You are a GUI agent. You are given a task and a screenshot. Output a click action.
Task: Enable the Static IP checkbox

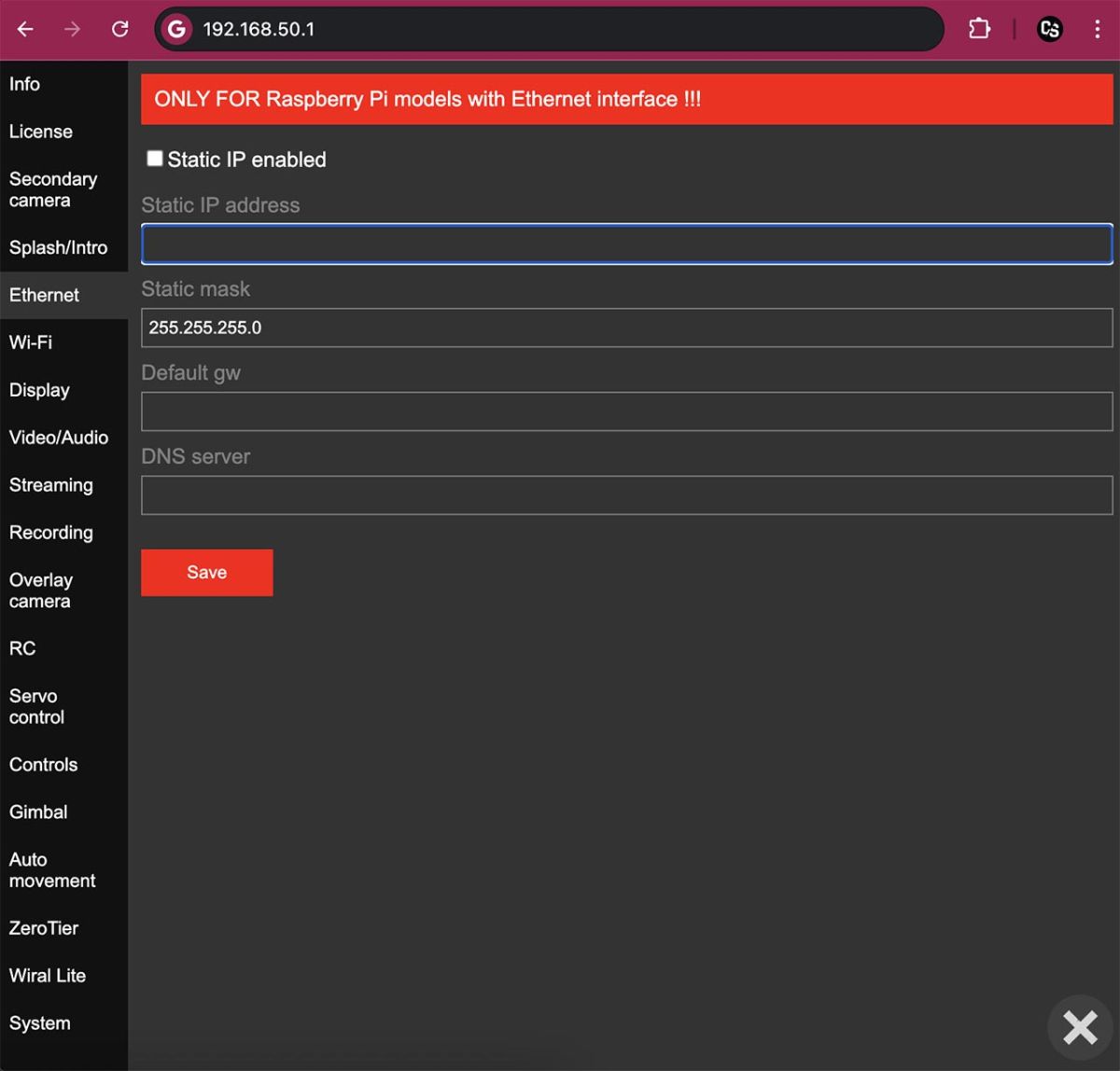(154, 159)
